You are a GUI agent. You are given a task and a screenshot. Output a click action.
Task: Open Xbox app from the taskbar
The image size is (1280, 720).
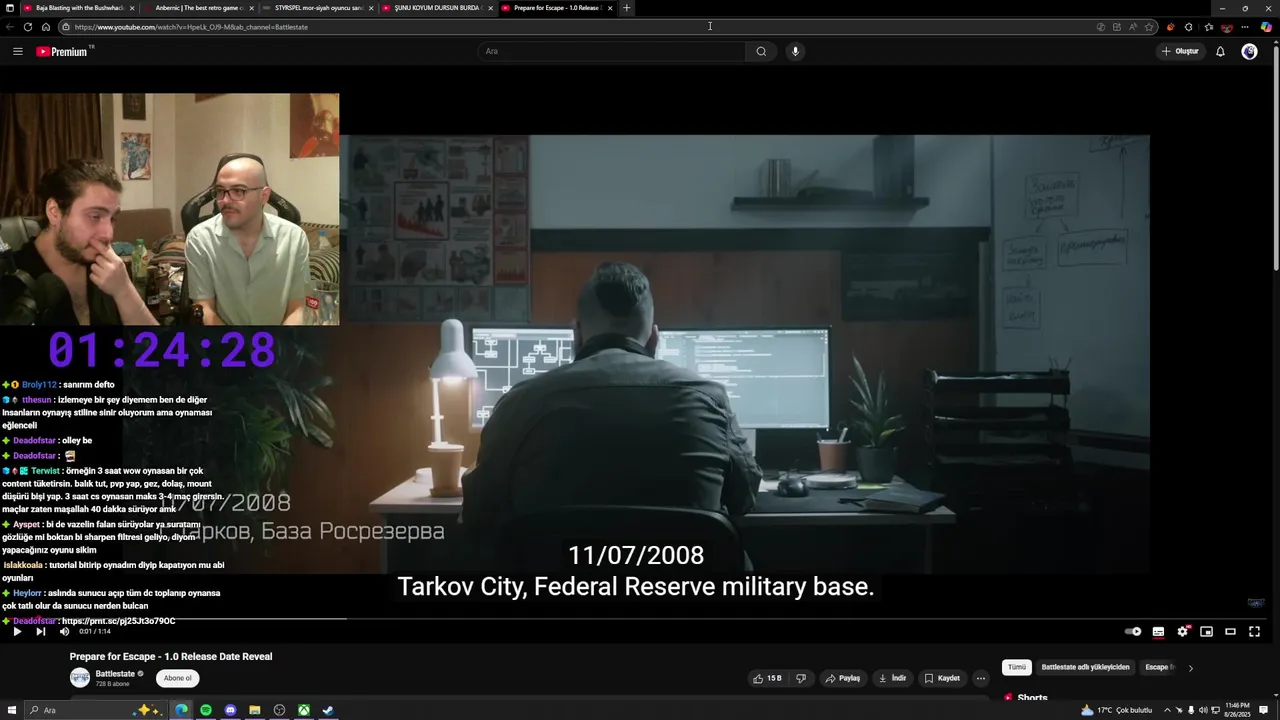point(303,710)
